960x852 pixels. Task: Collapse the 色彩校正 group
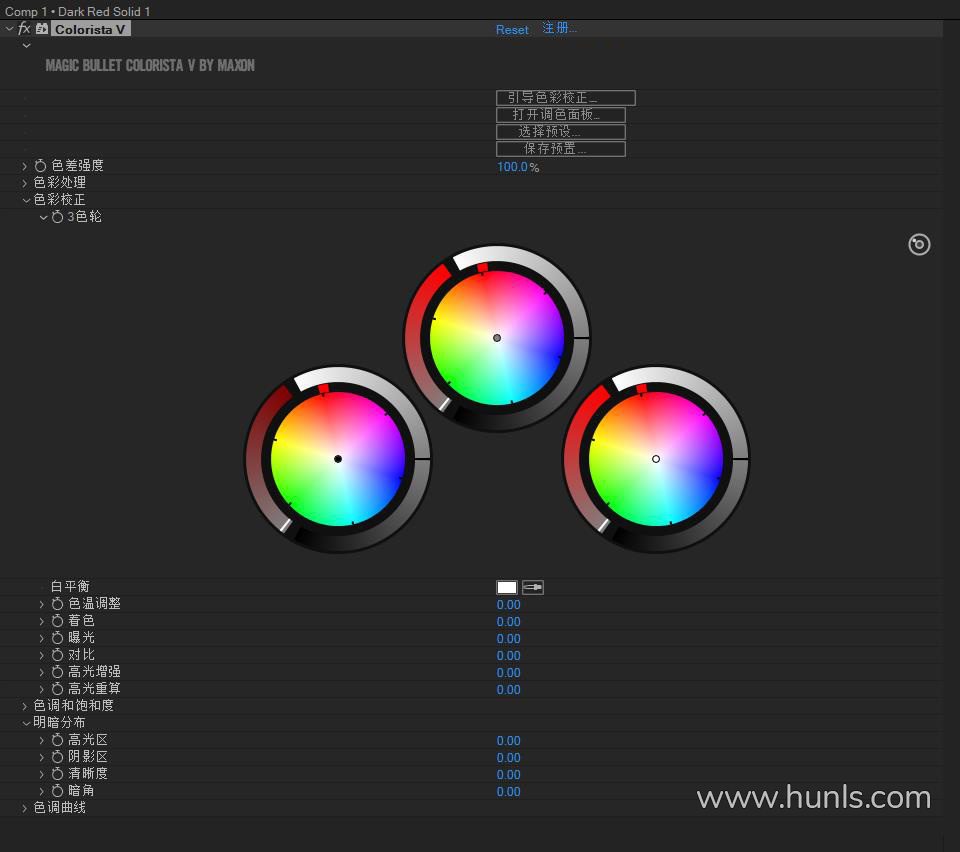coord(26,200)
